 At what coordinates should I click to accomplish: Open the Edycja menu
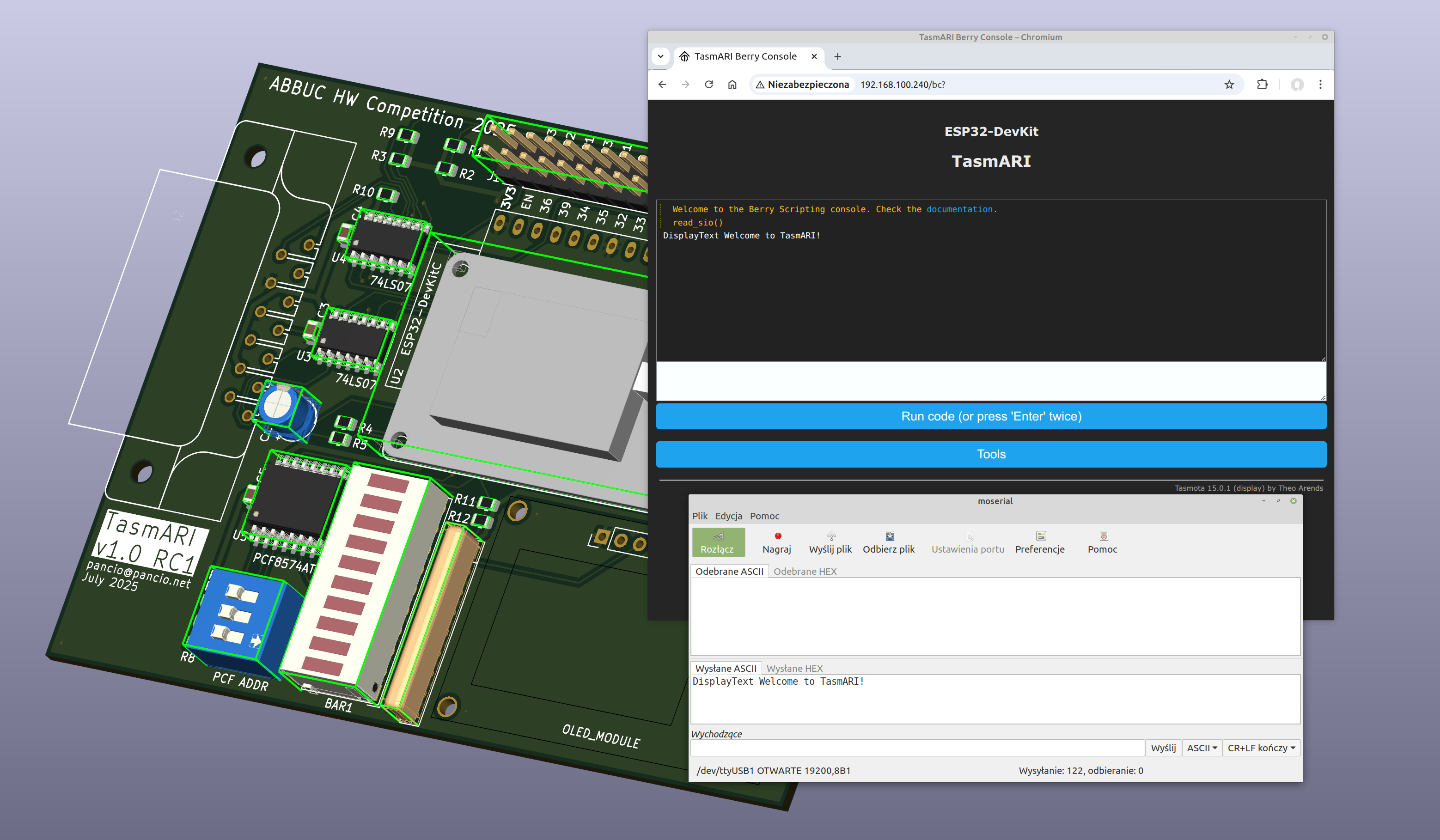click(x=729, y=516)
